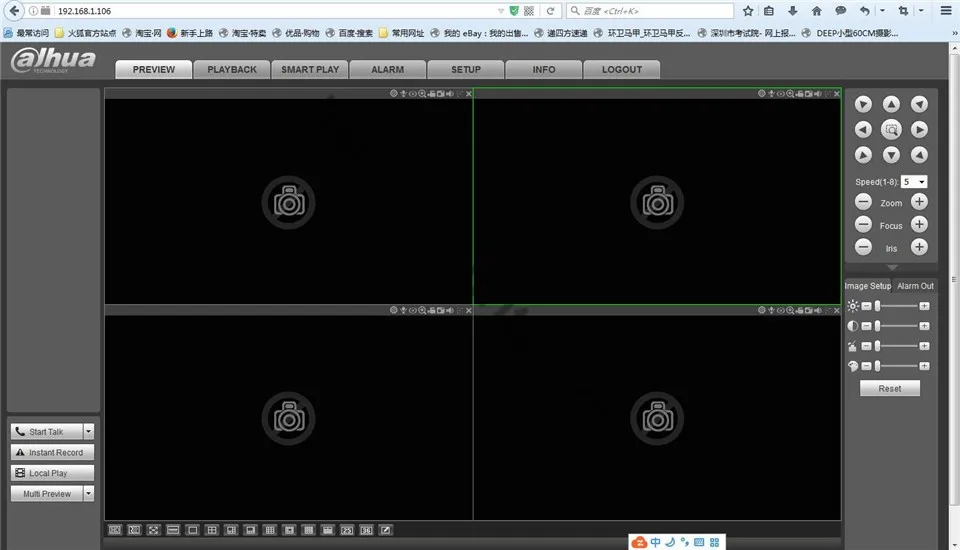Toggle audio in bottom-right video window
The width and height of the screenshot is (960, 550).
pyautogui.click(x=818, y=311)
